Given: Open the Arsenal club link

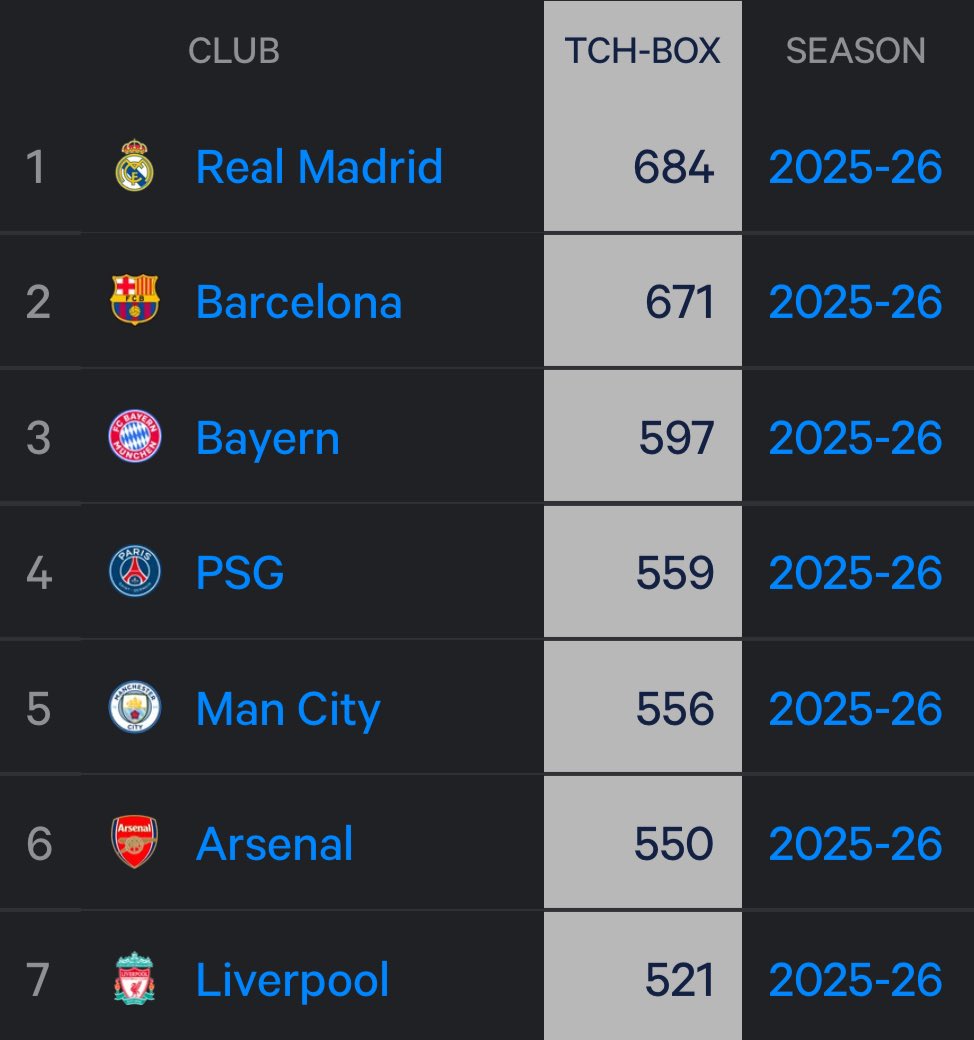Looking at the screenshot, I should tap(275, 844).
